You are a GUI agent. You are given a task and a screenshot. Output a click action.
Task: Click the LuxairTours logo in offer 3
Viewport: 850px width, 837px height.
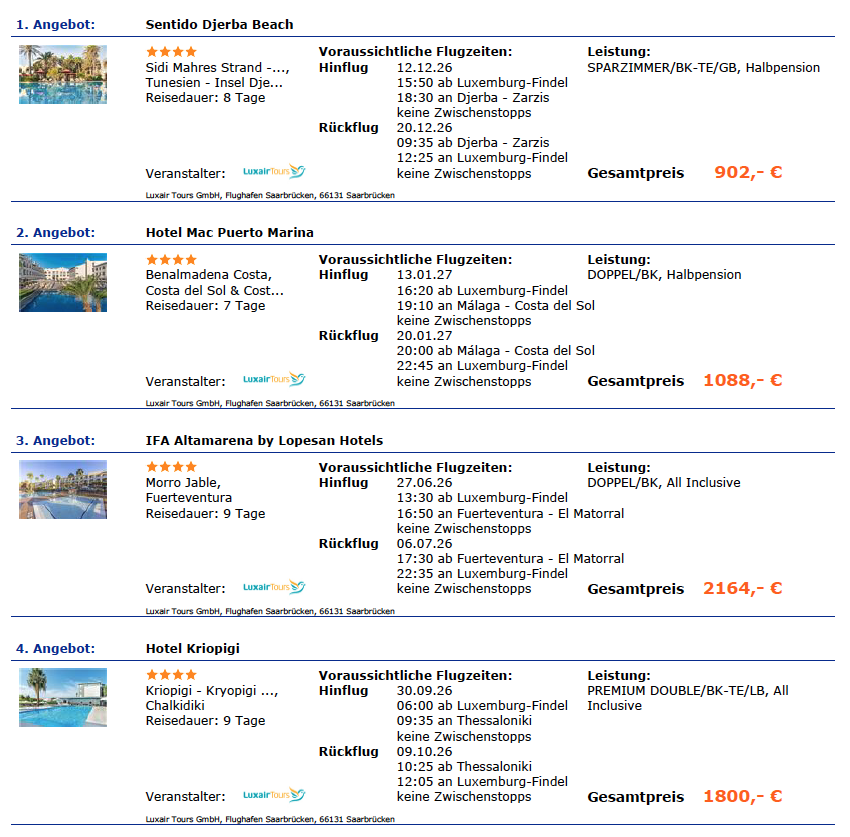tap(274, 587)
